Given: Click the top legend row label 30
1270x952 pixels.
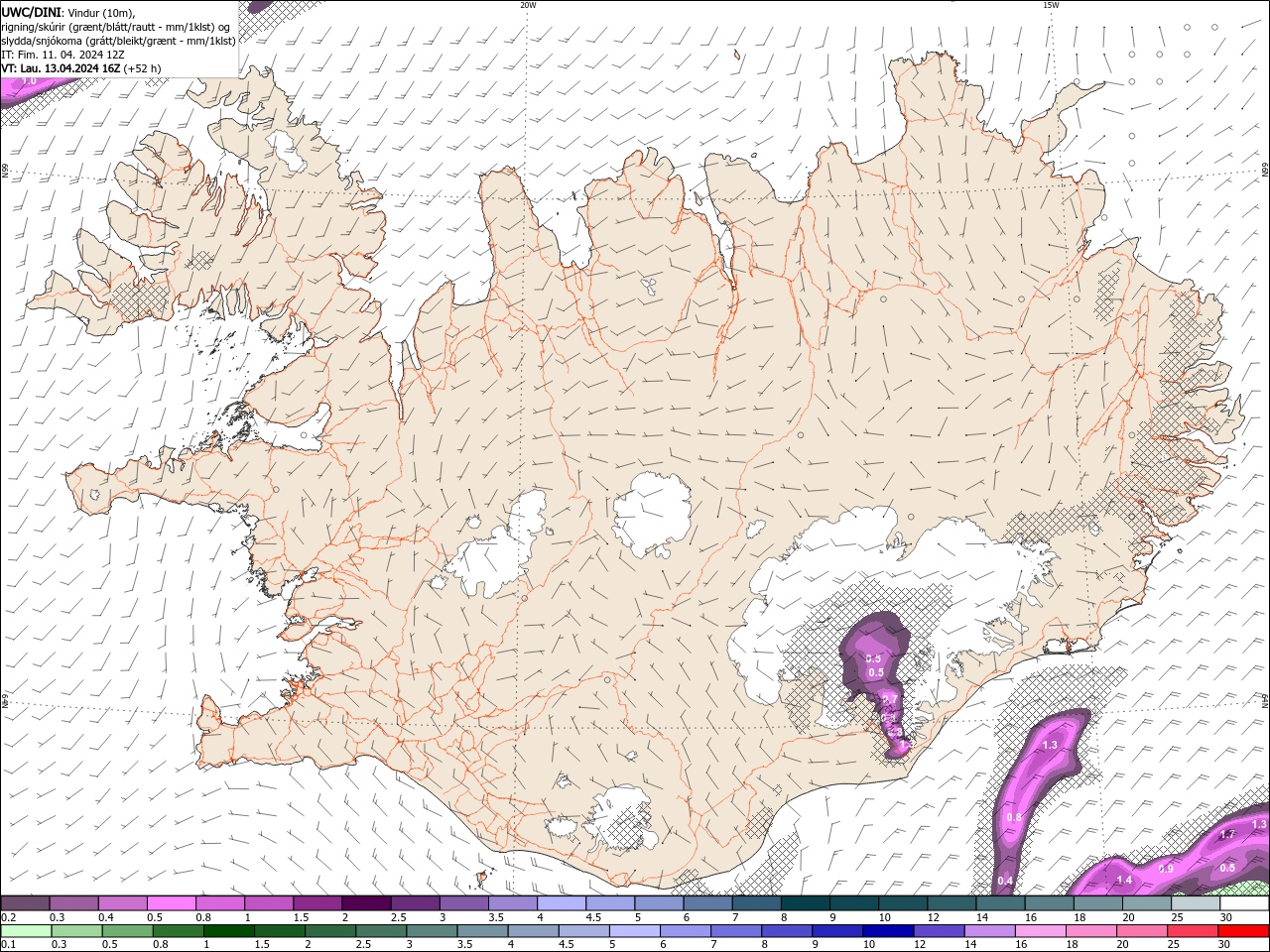Looking at the screenshot, I should [1226, 917].
